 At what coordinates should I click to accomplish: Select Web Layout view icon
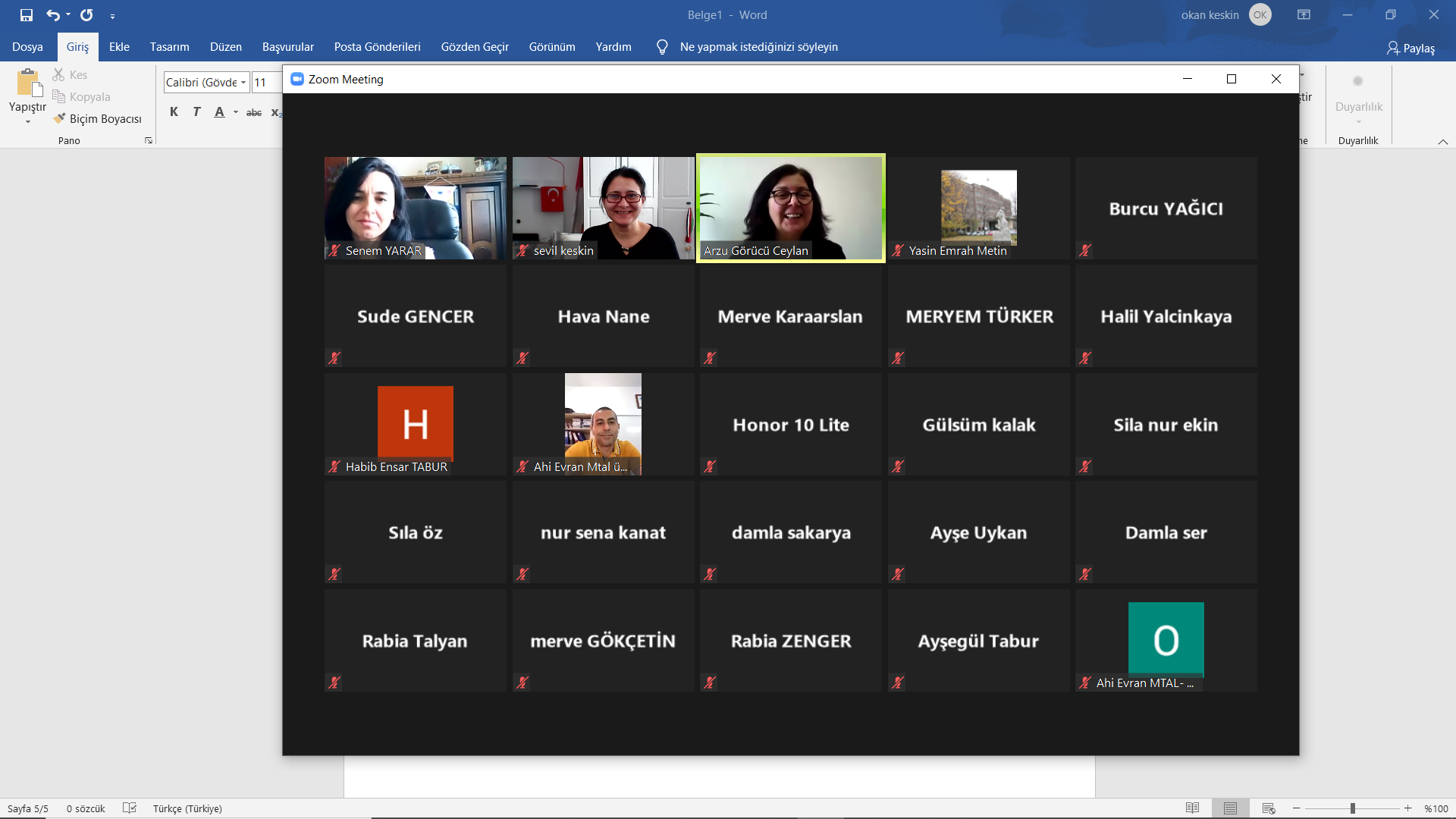pos(1268,808)
